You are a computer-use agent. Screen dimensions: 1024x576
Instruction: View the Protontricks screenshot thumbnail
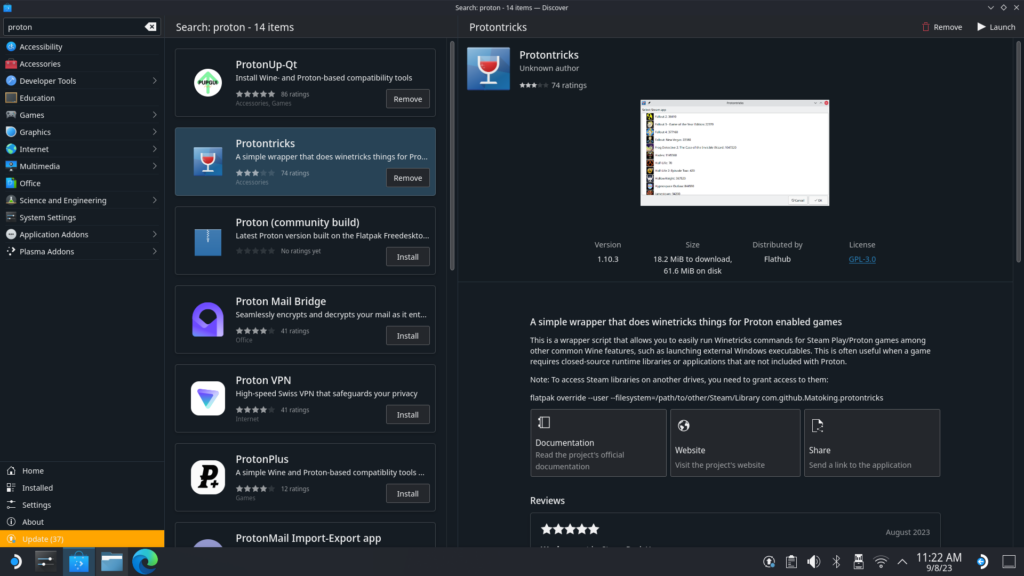[735, 153]
